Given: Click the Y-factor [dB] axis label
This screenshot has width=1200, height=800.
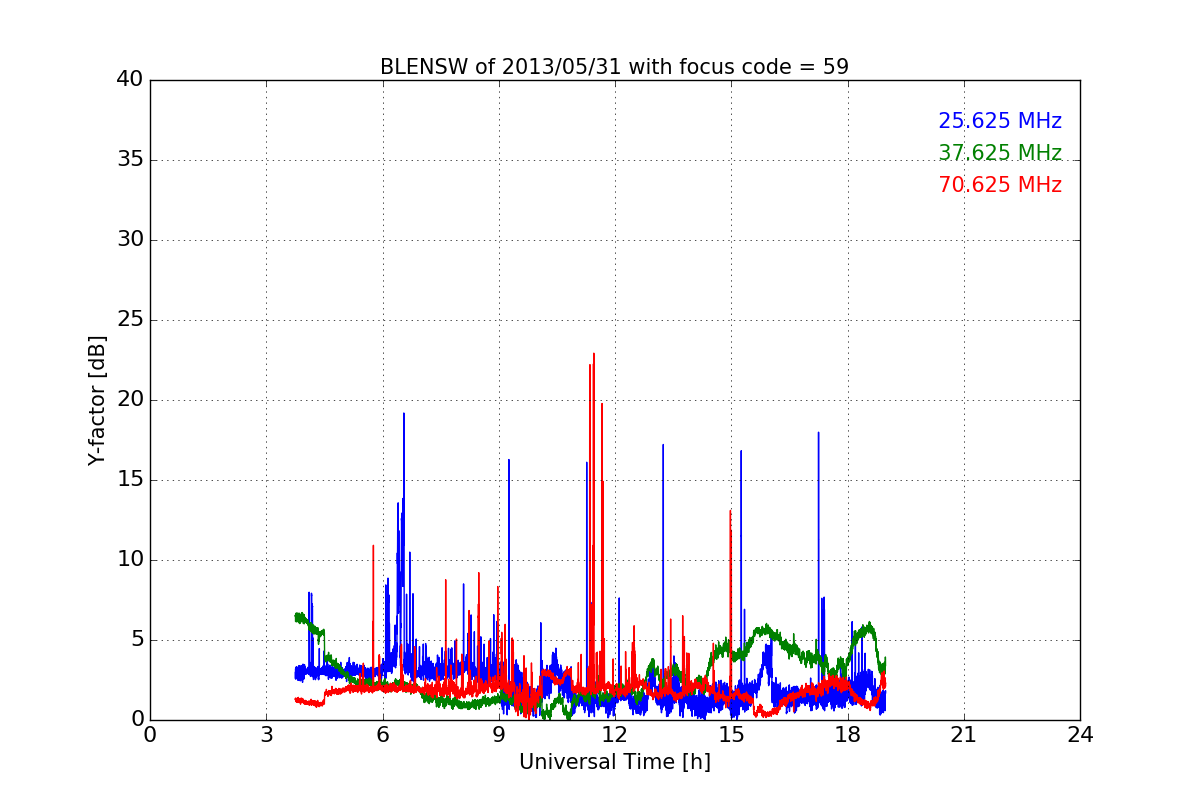Looking at the screenshot, I should pyautogui.click(x=97, y=400).
